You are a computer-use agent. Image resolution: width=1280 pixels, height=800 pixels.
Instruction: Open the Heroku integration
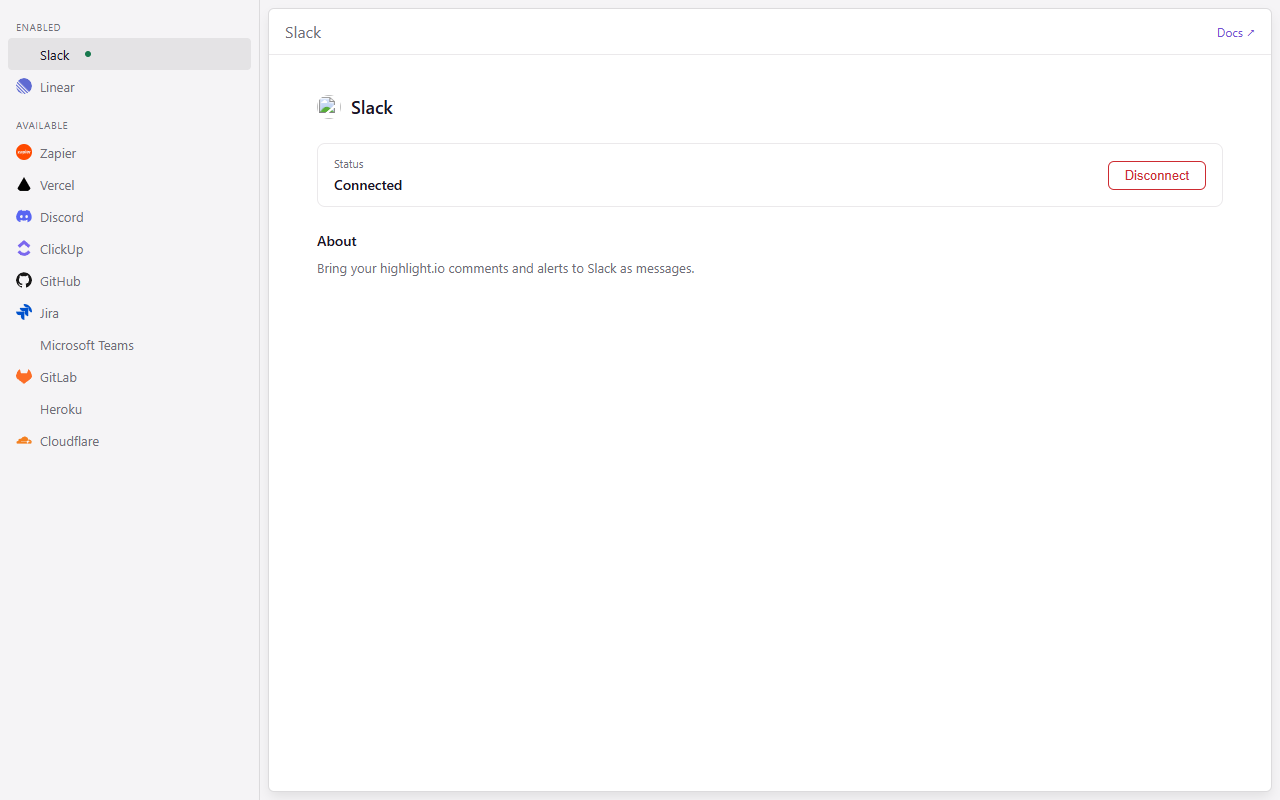click(129, 409)
